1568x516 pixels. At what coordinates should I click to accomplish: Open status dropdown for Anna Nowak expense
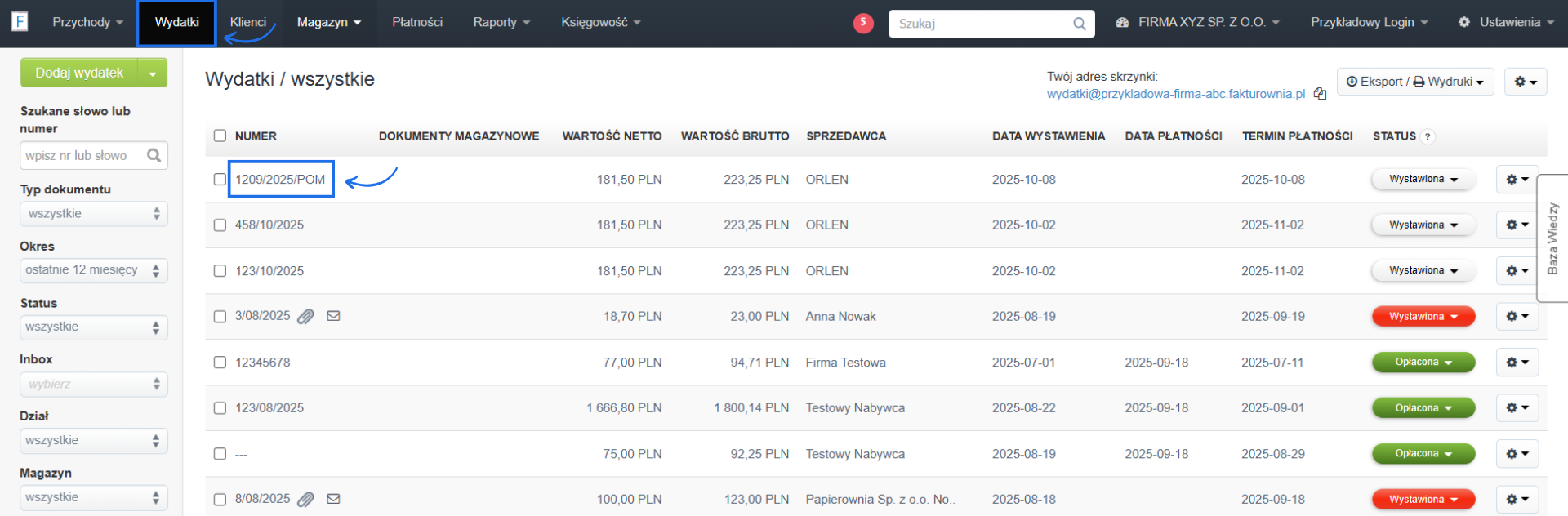pos(1423,317)
